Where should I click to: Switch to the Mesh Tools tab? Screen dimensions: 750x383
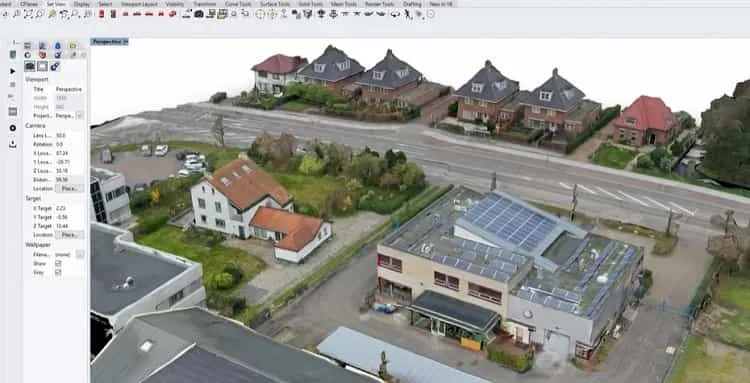pos(343,4)
